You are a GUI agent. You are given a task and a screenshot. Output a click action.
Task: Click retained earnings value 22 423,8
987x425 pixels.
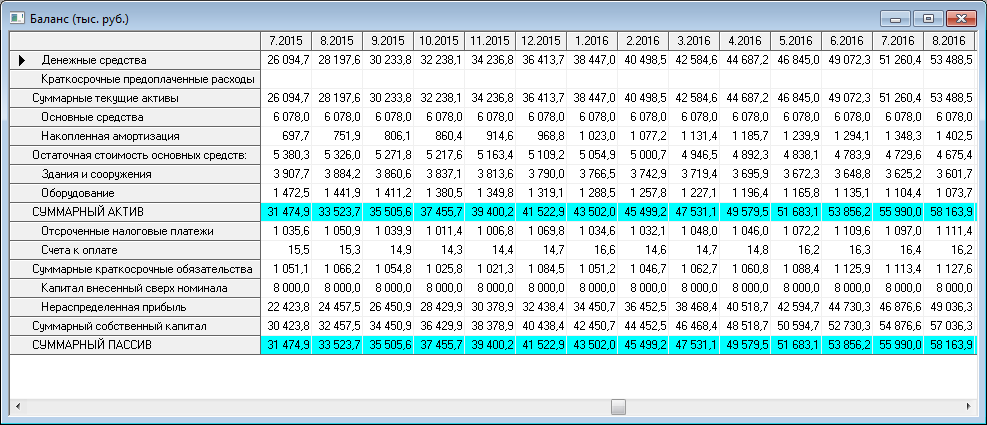[x=286, y=307]
